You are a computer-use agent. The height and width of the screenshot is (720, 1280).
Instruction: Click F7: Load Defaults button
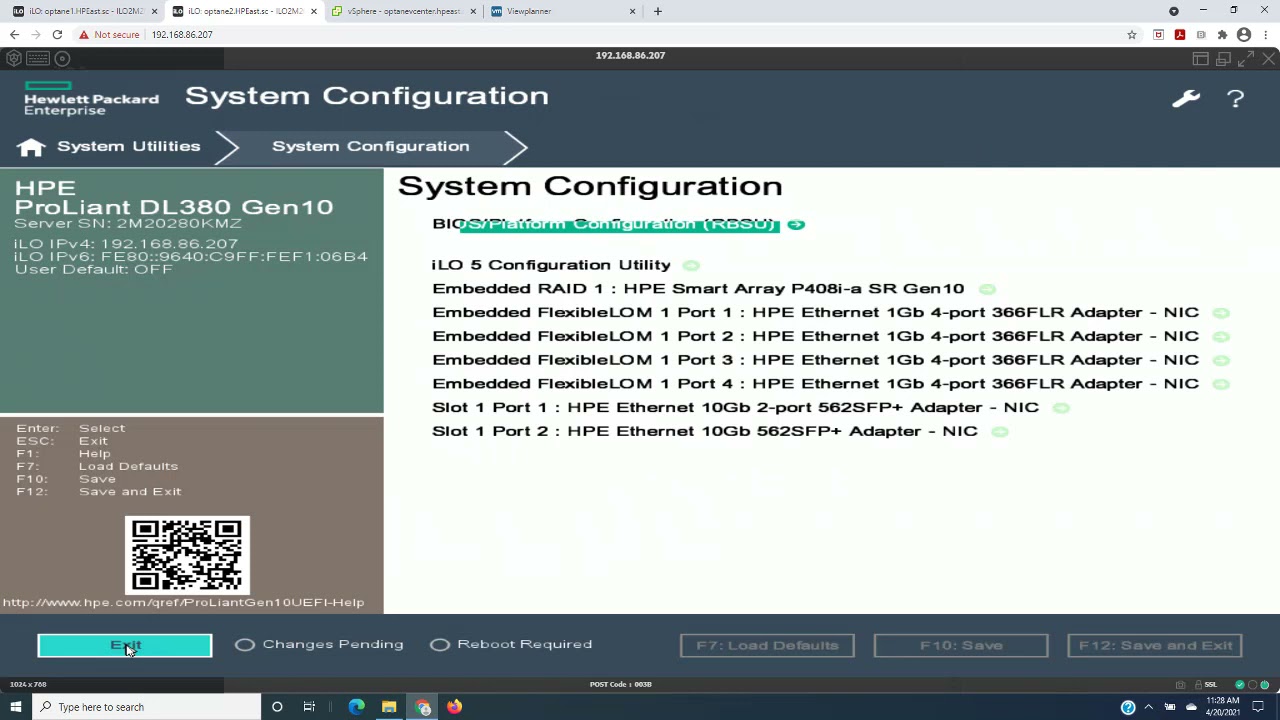(x=767, y=646)
